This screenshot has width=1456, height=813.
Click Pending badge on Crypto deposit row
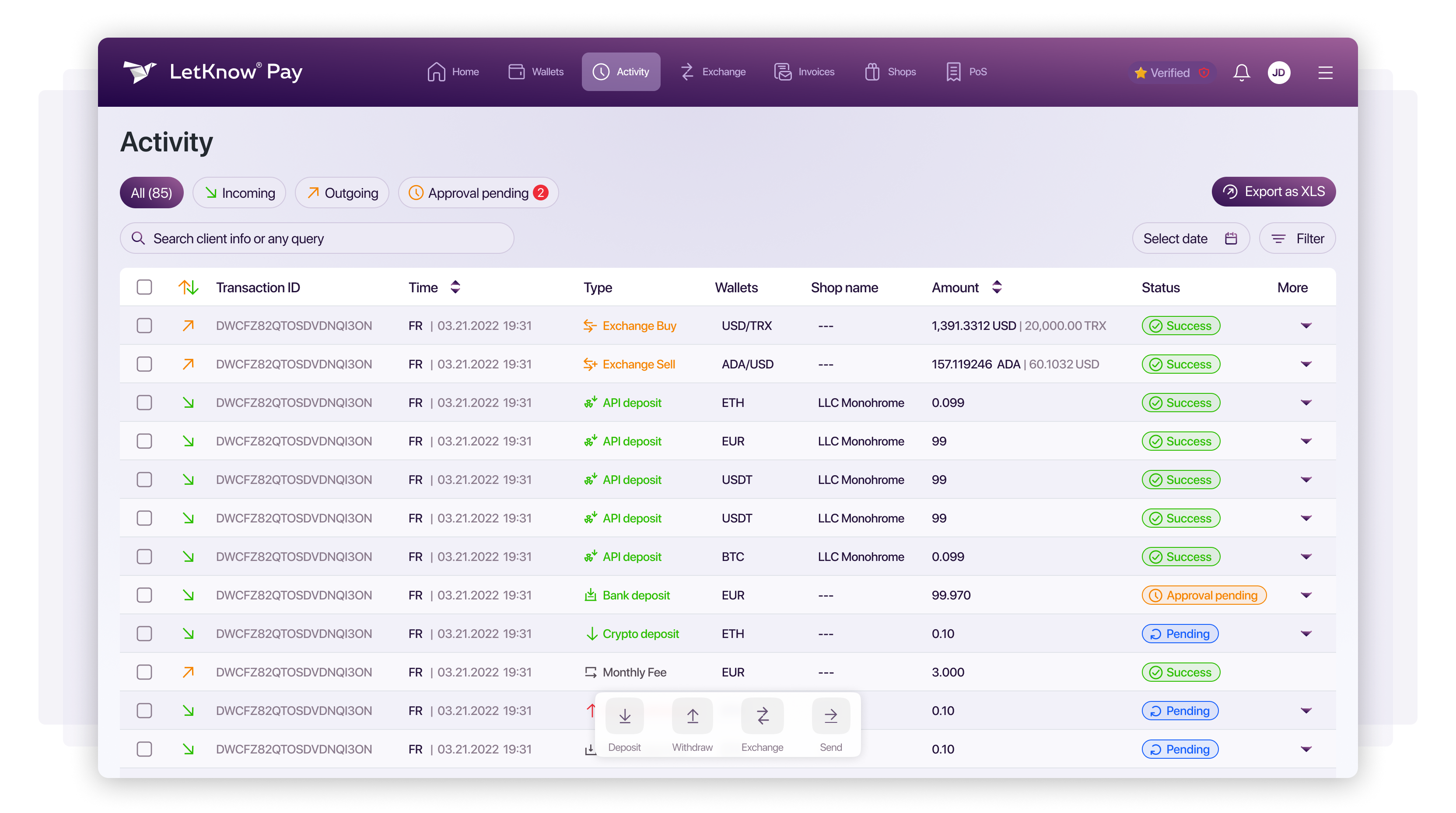tap(1179, 633)
